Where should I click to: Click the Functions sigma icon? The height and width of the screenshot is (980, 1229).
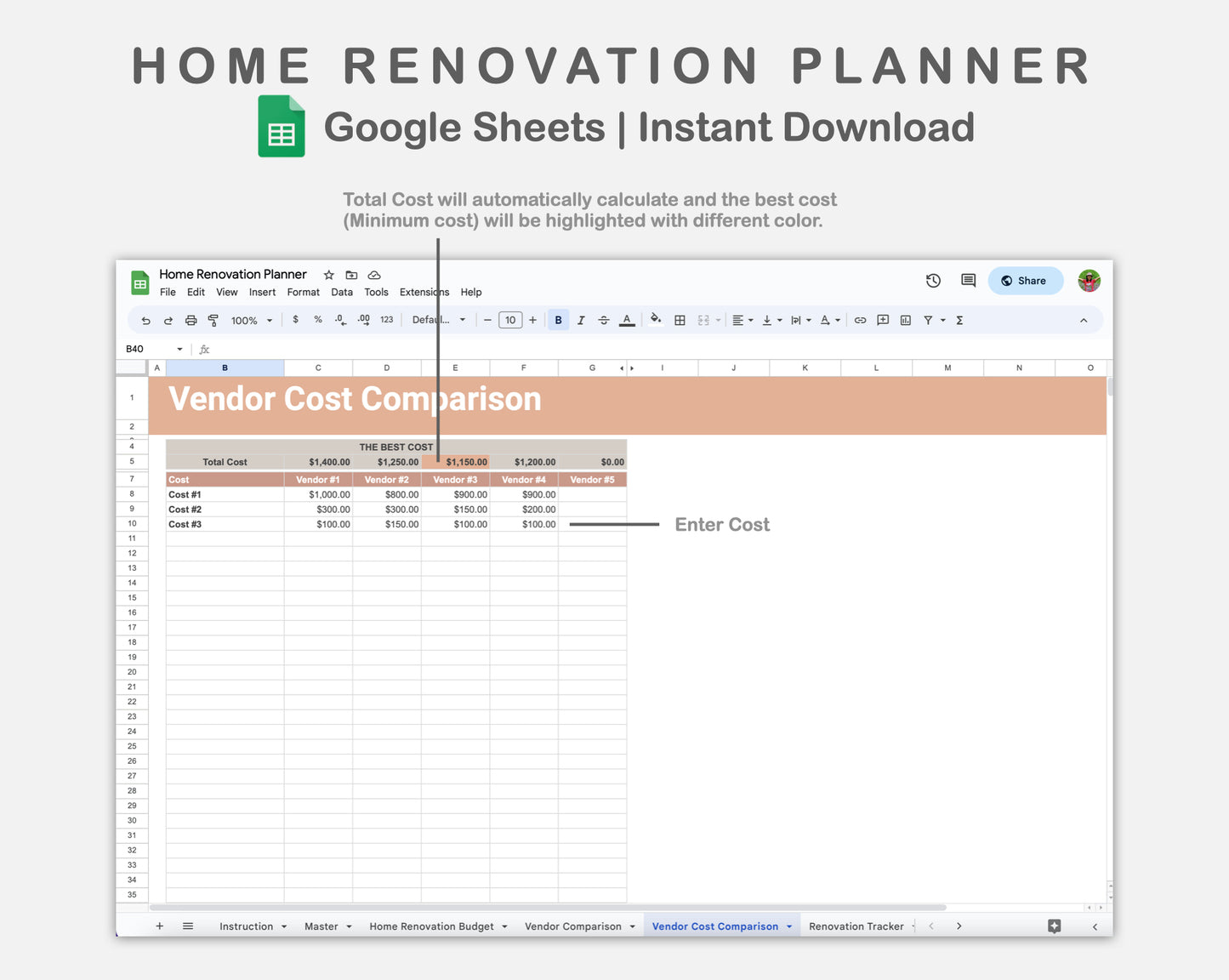coord(958,320)
